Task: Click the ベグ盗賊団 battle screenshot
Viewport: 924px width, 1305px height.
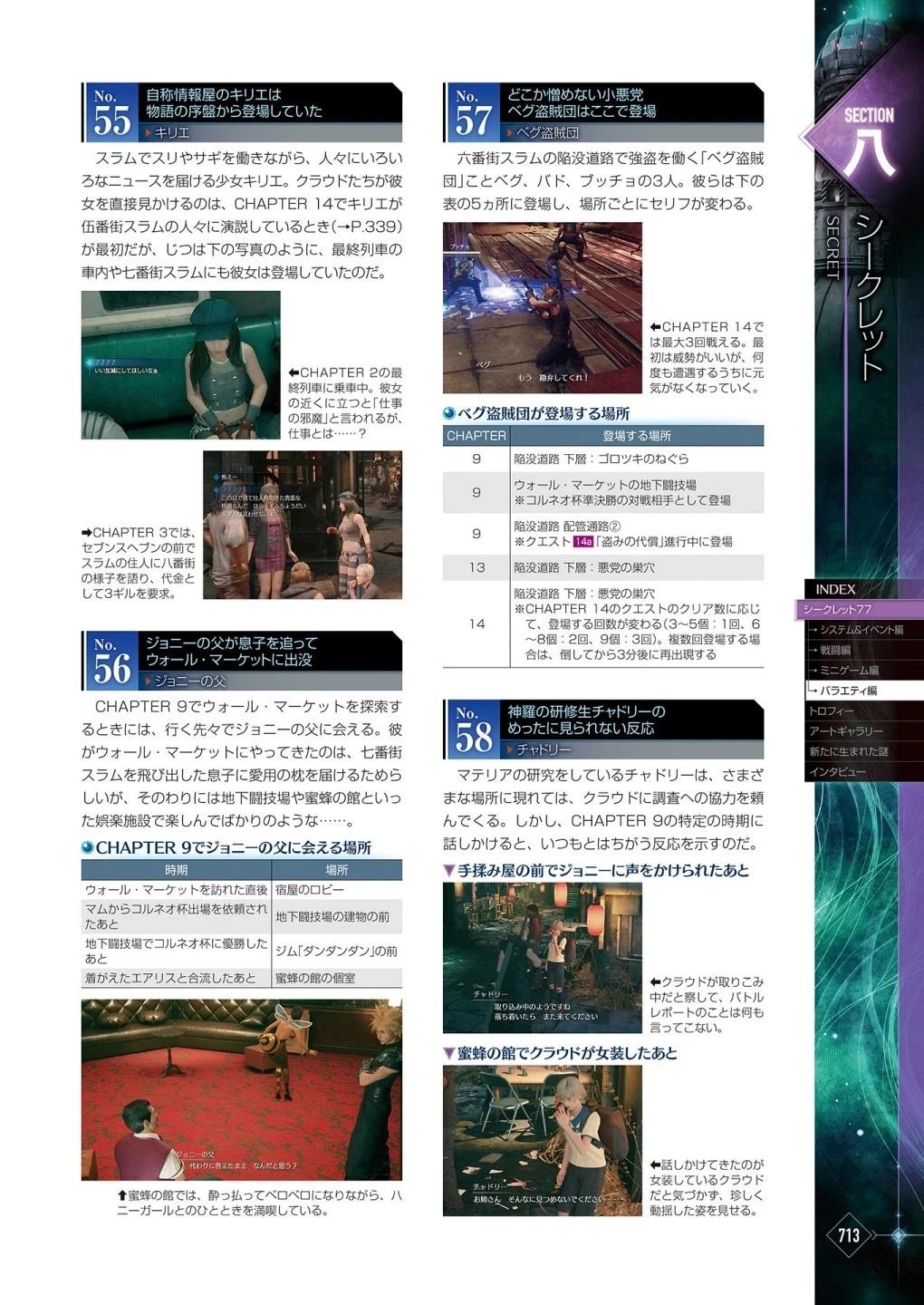Action: (x=542, y=308)
